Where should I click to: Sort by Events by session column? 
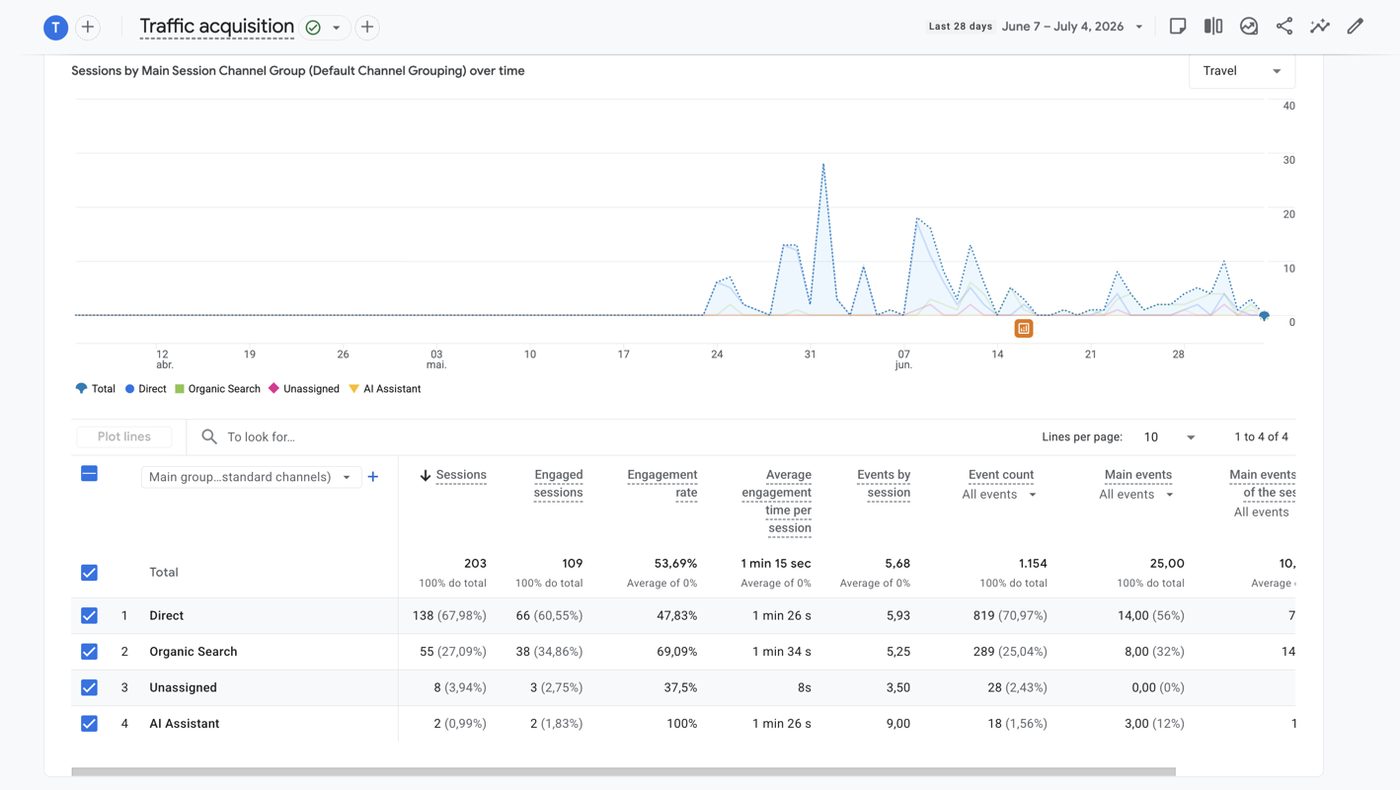coord(884,484)
